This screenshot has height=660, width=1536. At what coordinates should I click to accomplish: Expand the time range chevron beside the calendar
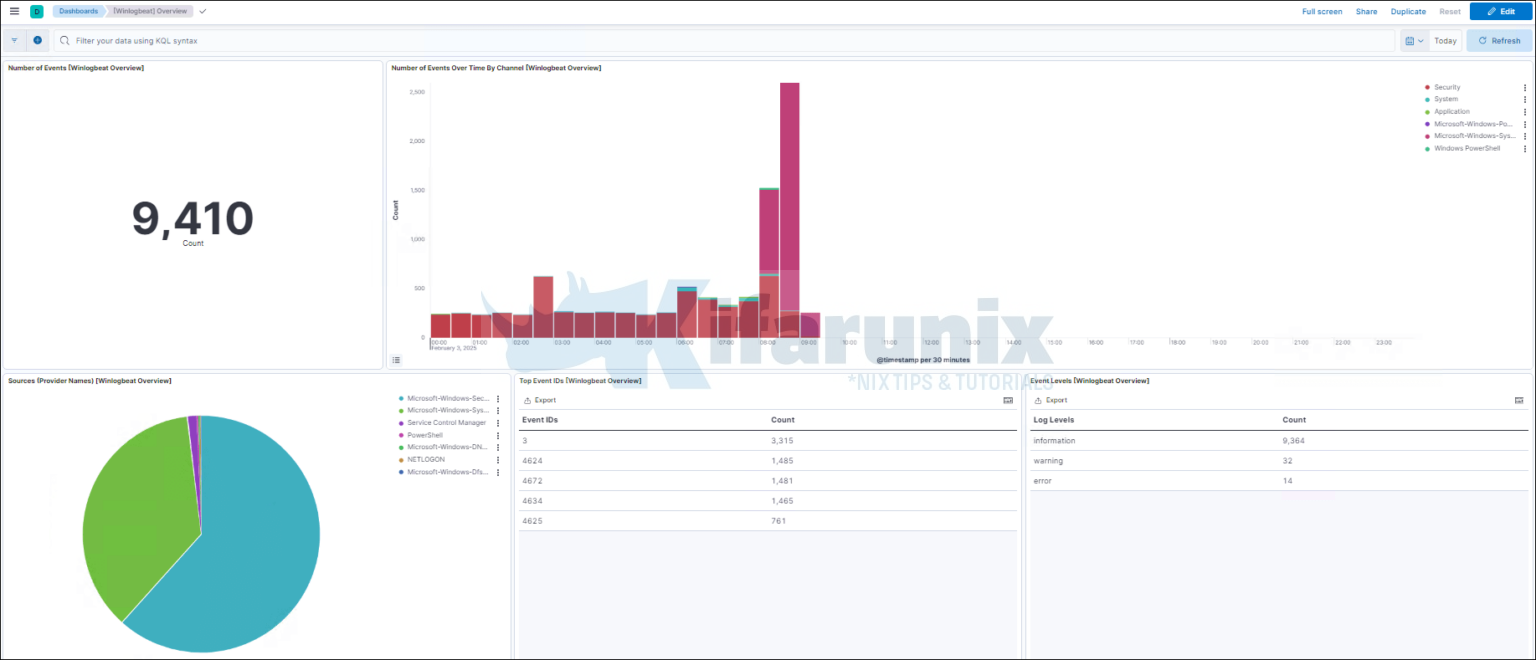pos(1421,41)
